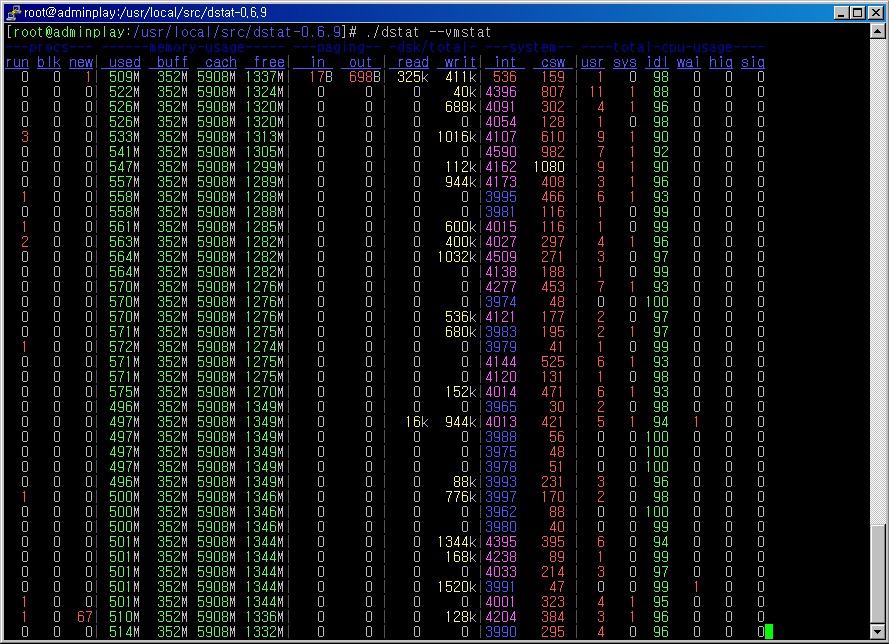Image resolution: width=889 pixels, height=644 pixels.
Task: Minimize the terminal window
Action: tap(843, 10)
